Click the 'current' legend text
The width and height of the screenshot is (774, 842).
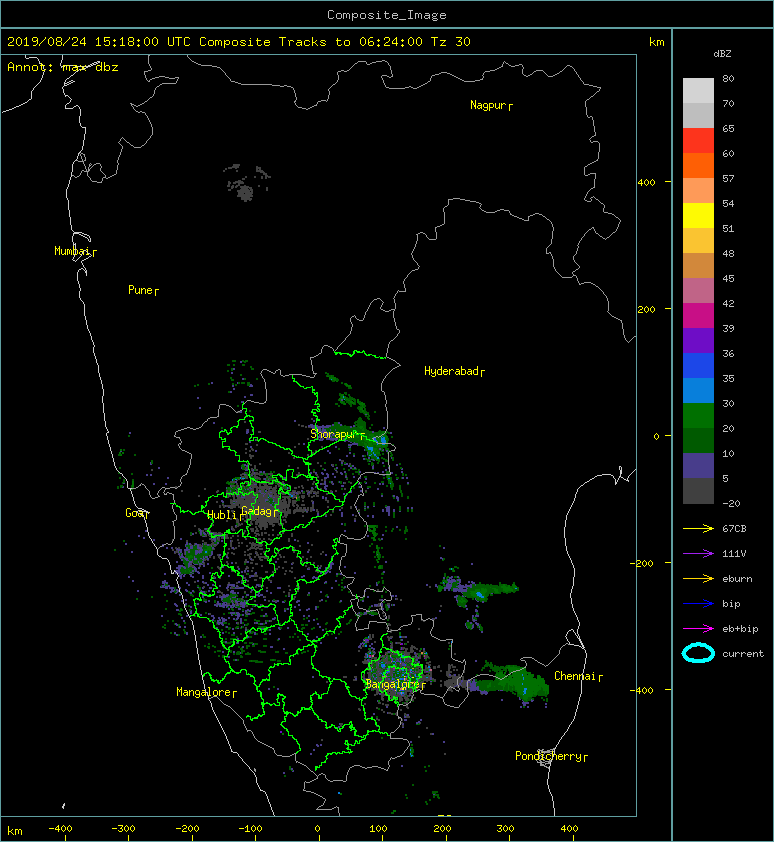(743, 654)
